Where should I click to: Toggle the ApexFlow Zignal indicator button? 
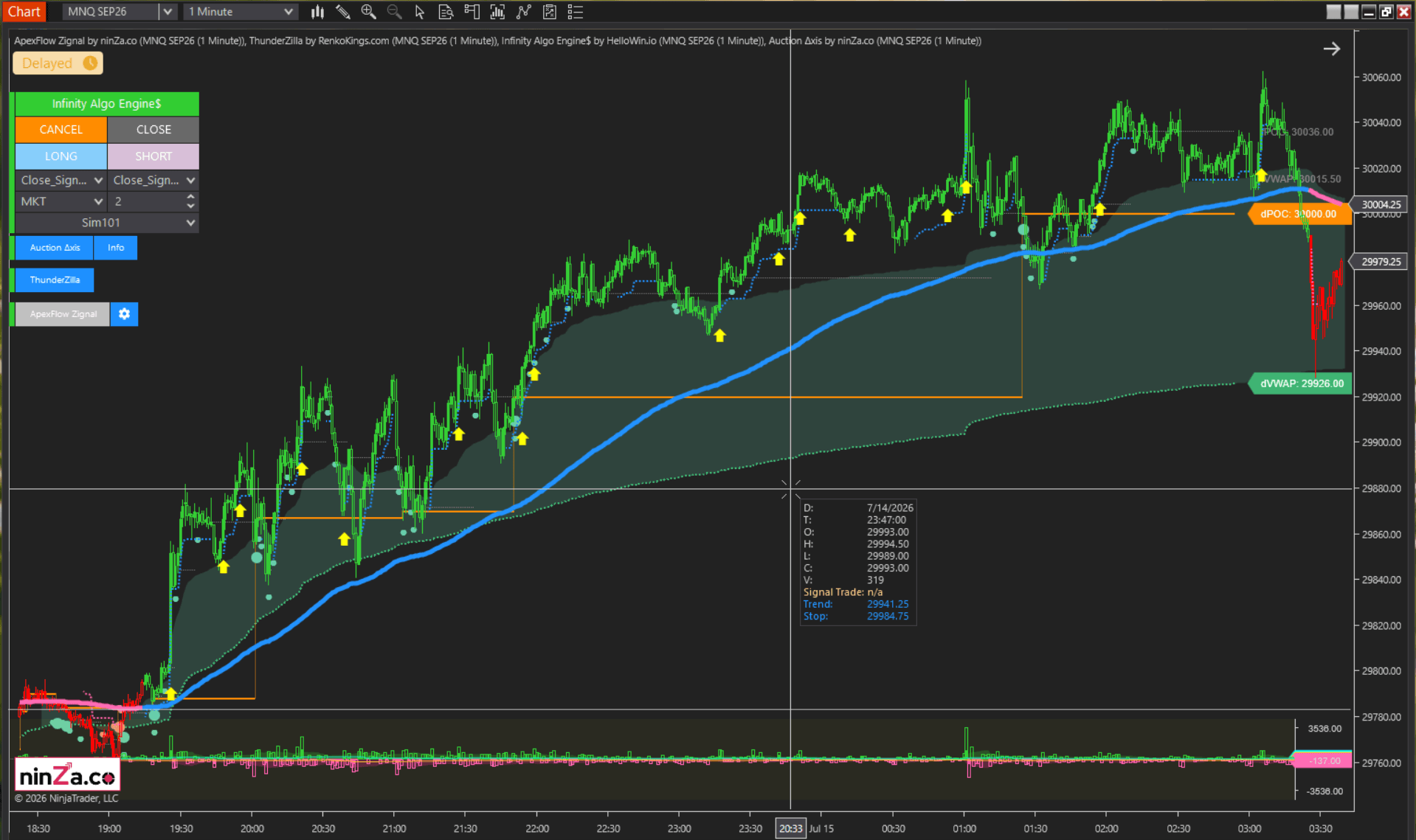tap(63, 314)
